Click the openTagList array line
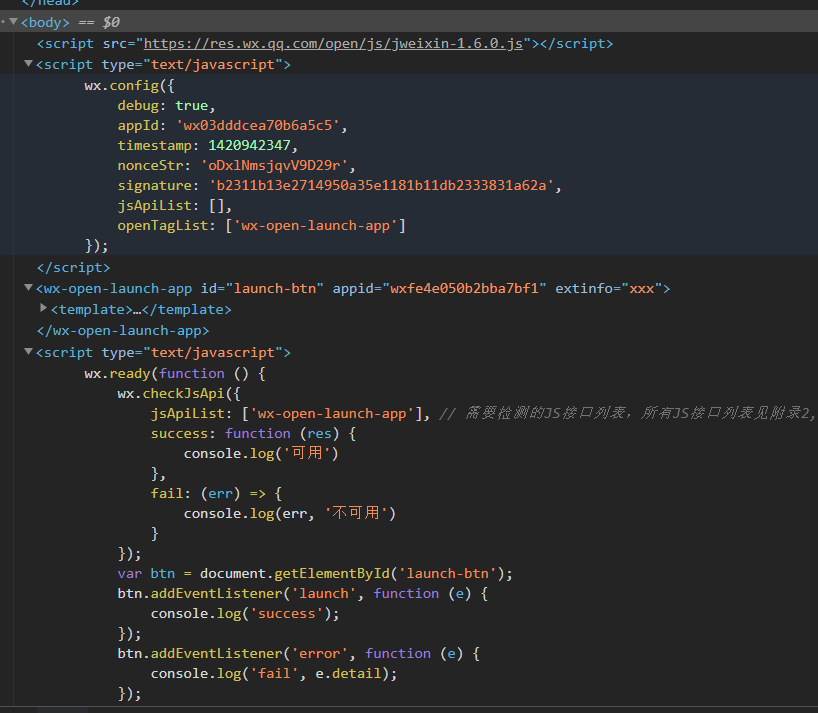818x713 pixels. [x=261, y=226]
